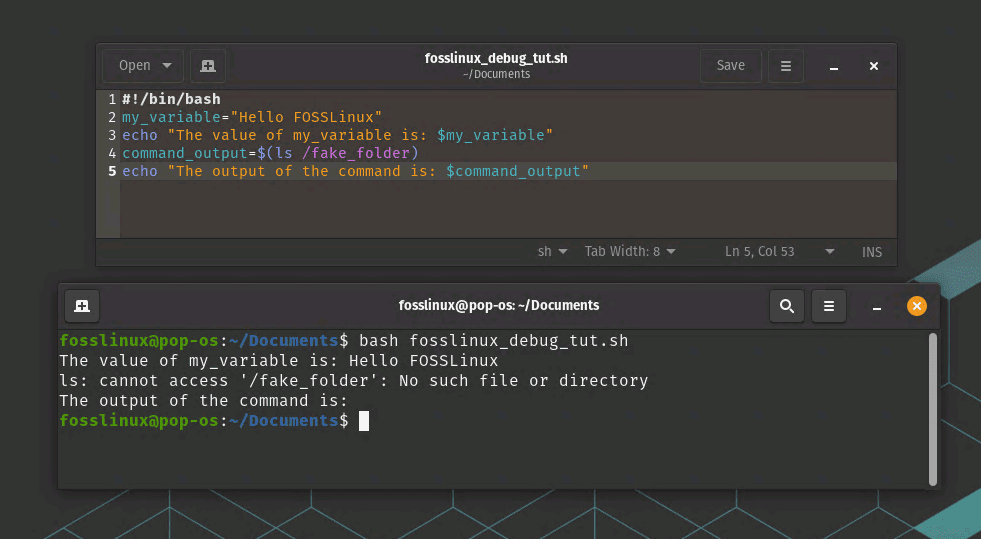This screenshot has height=539, width=981.
Task: Change Tab Width: 8 setting
Action: tap(630, 251)
